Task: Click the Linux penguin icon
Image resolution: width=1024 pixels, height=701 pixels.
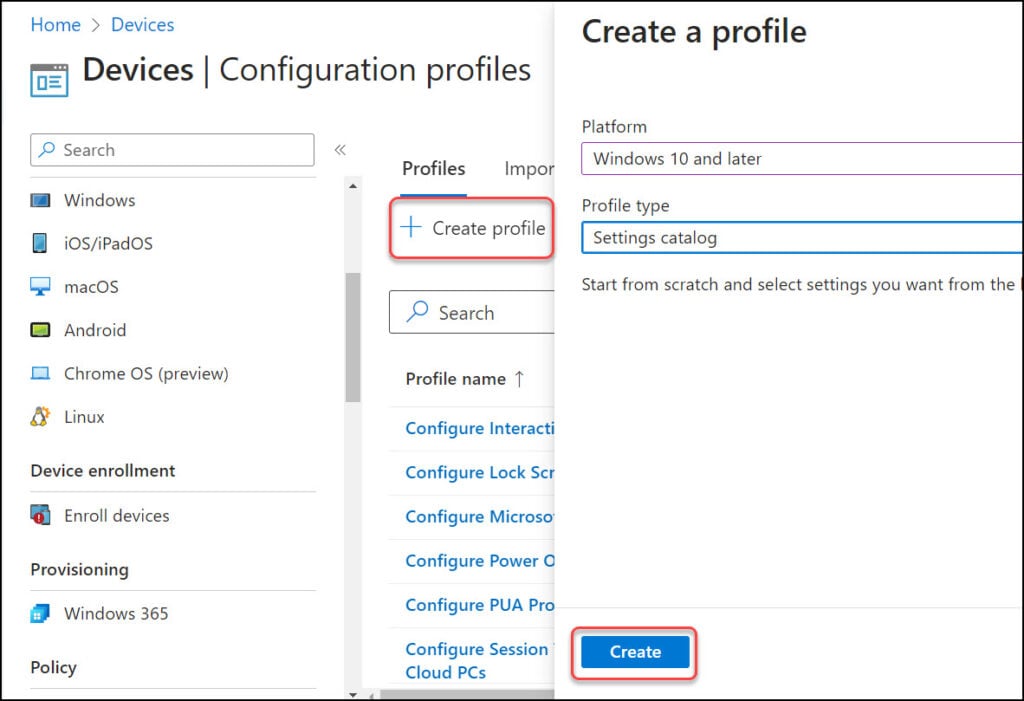Action: coord(40,417)
